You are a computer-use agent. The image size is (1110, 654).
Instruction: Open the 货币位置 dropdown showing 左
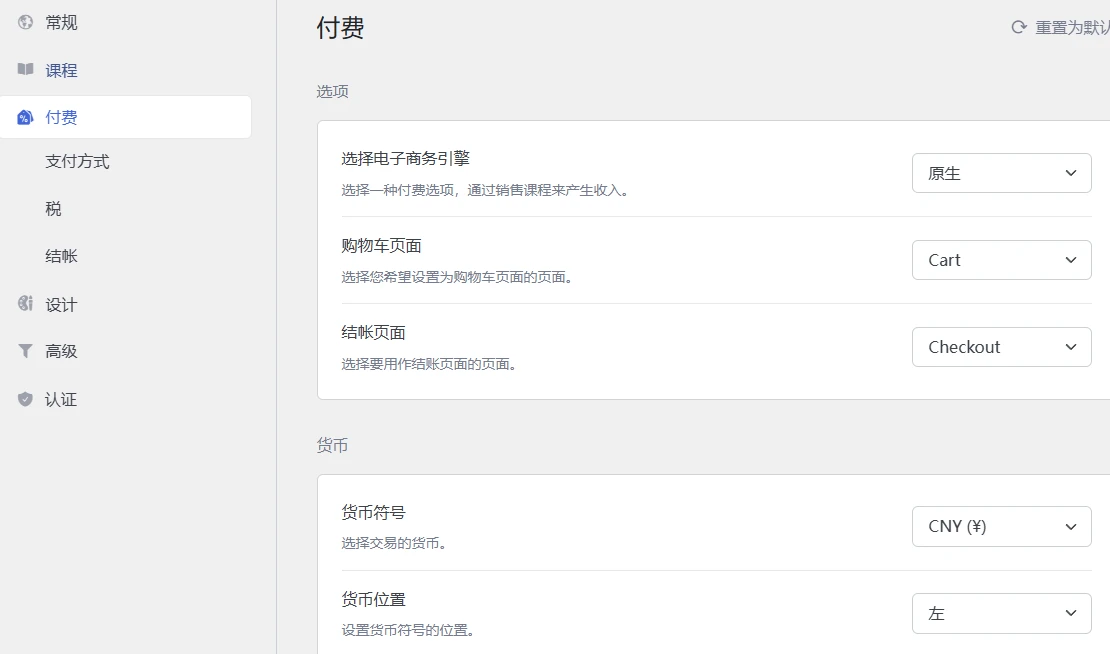pos(1001,613)
